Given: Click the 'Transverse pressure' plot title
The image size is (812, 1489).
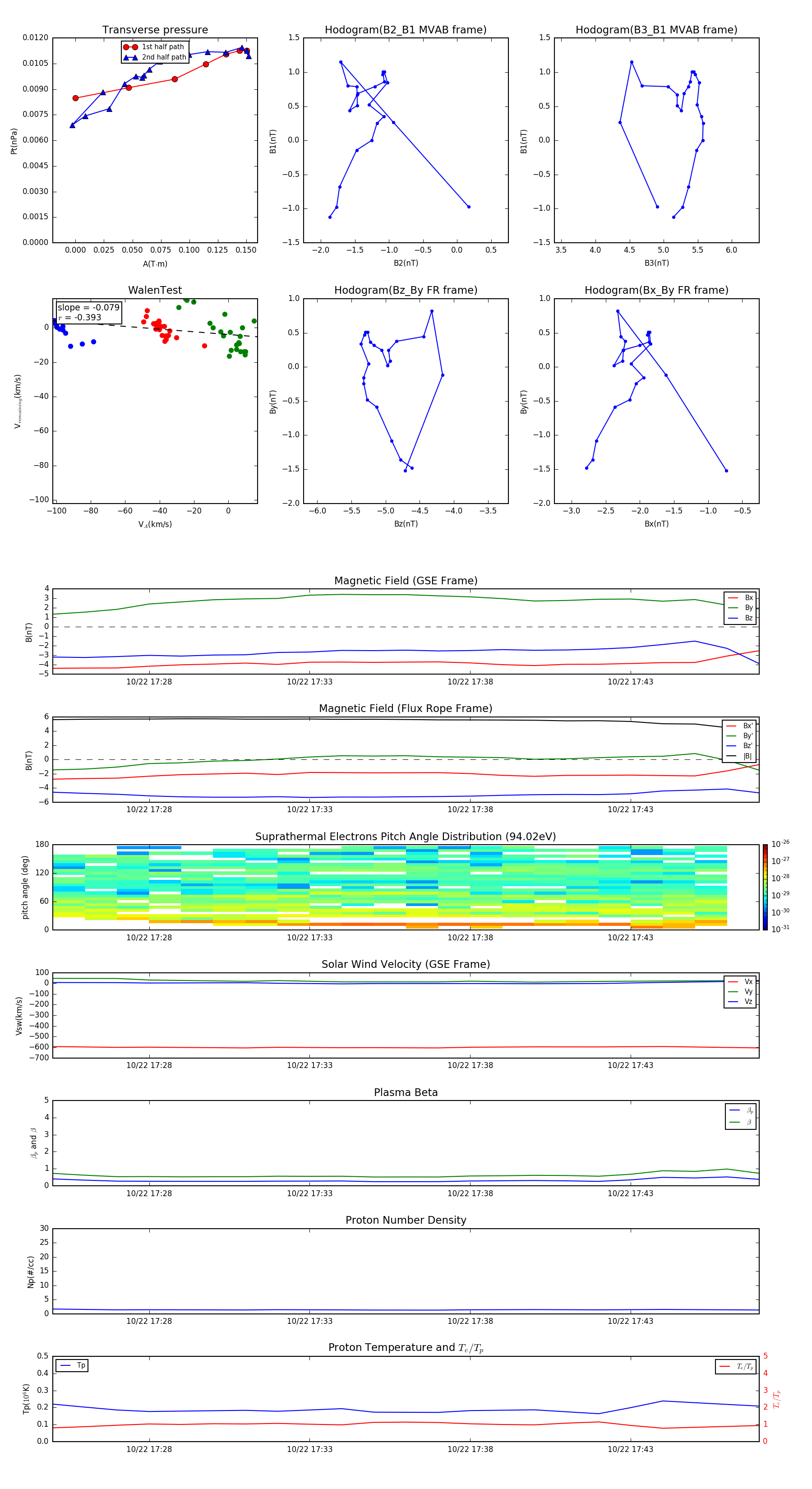Looking at the screenshot, I should click(155, 30).
